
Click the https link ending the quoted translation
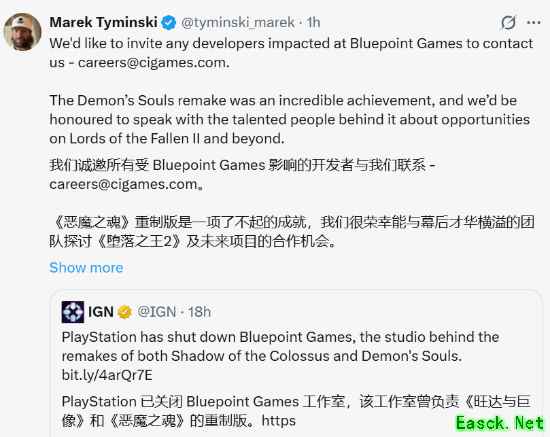click(x=279, y=421)
